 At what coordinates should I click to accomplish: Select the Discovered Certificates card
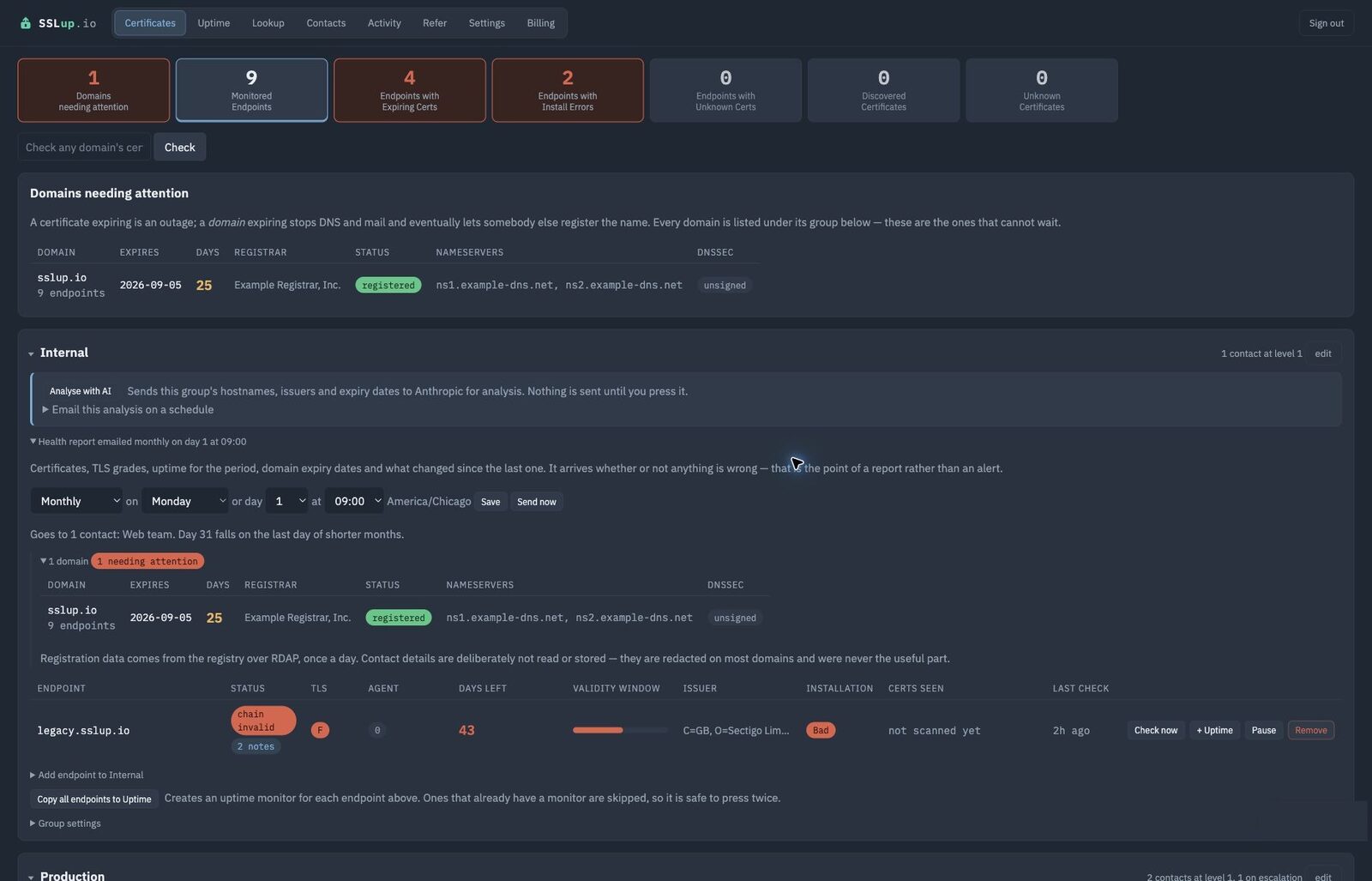coord(883,90)
